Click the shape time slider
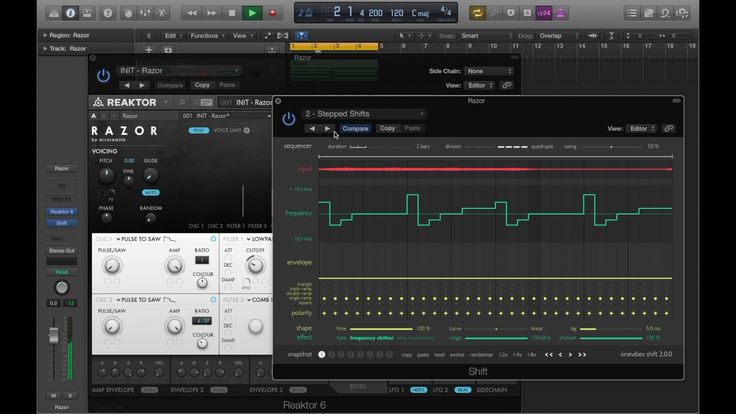The width and height of the screenshot is (736, 414). tap(381, 329)
